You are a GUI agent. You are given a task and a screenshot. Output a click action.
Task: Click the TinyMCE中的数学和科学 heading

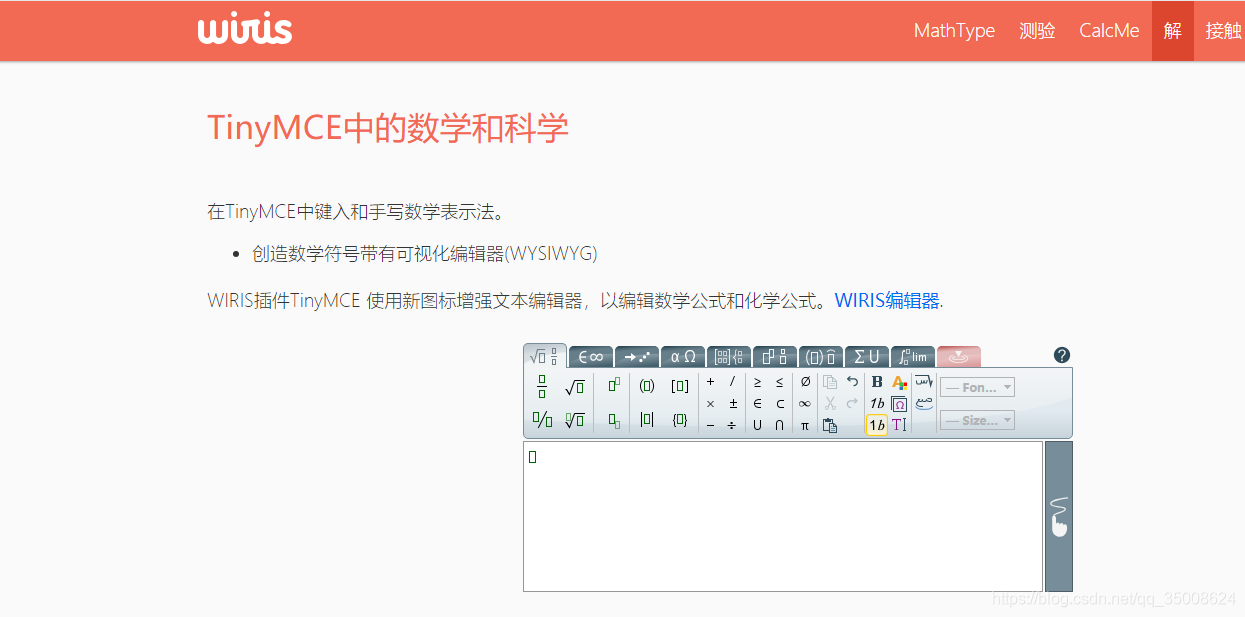click(388, 128)
